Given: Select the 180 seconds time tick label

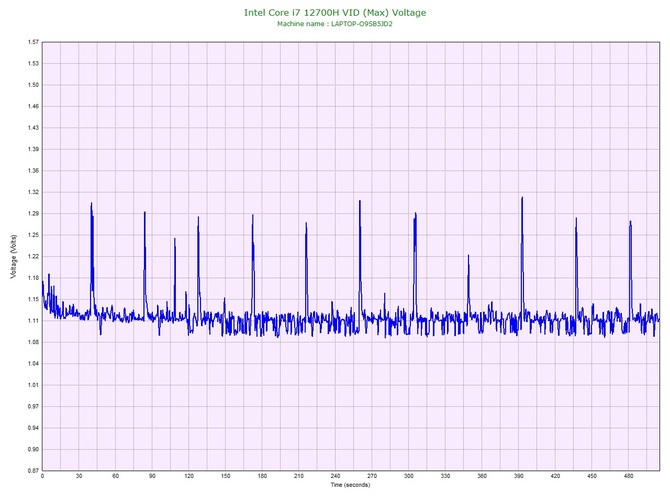Looking at the screenshot, I should click(262, 476).
